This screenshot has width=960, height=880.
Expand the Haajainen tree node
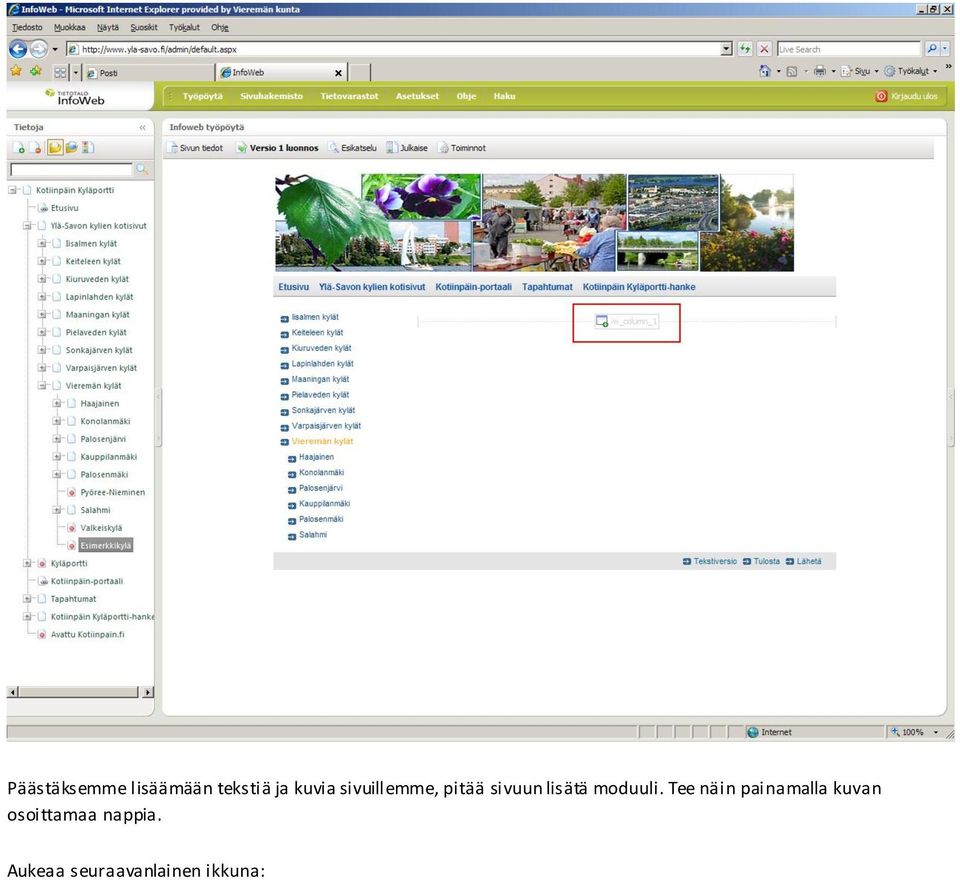[56, 404]
